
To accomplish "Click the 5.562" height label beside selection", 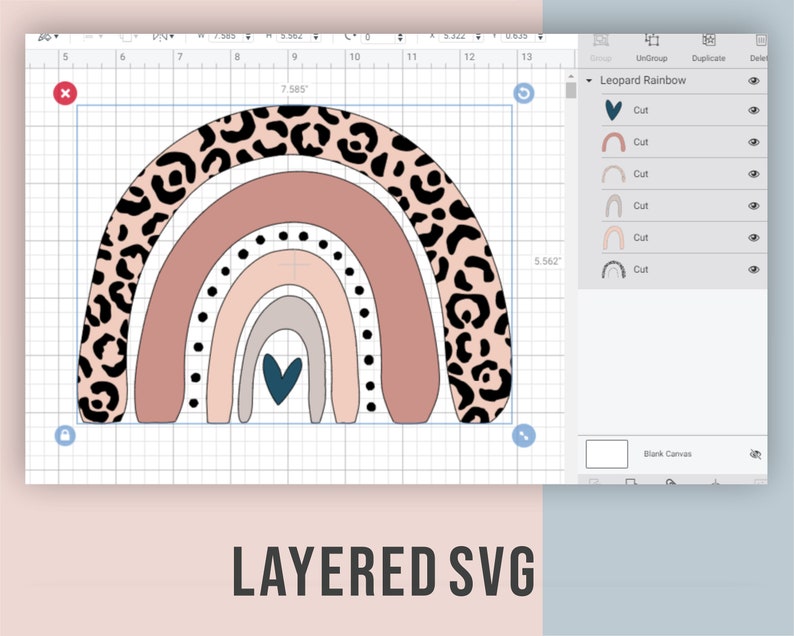I will (x=547, y=261).
